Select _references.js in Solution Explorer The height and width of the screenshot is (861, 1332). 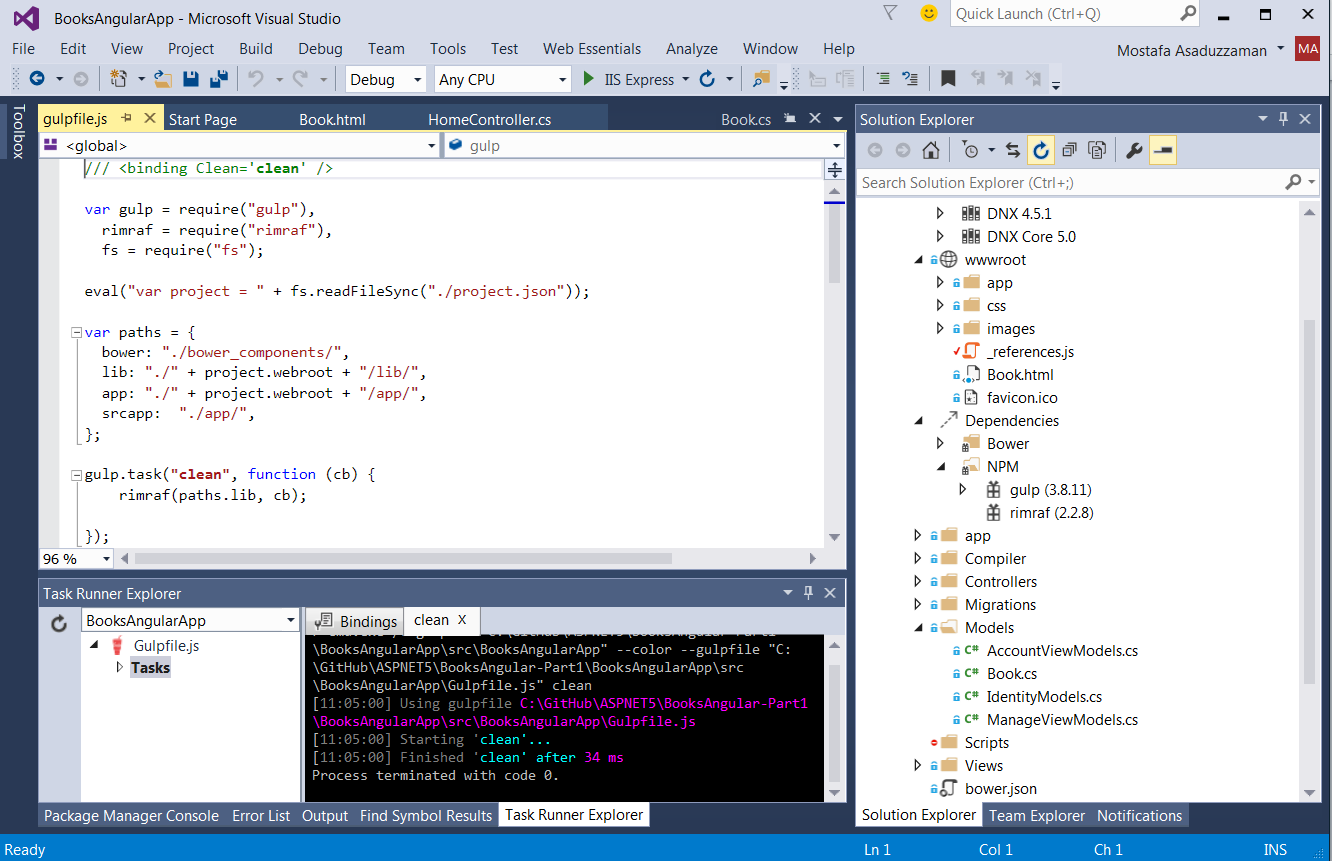point(1030,351)
